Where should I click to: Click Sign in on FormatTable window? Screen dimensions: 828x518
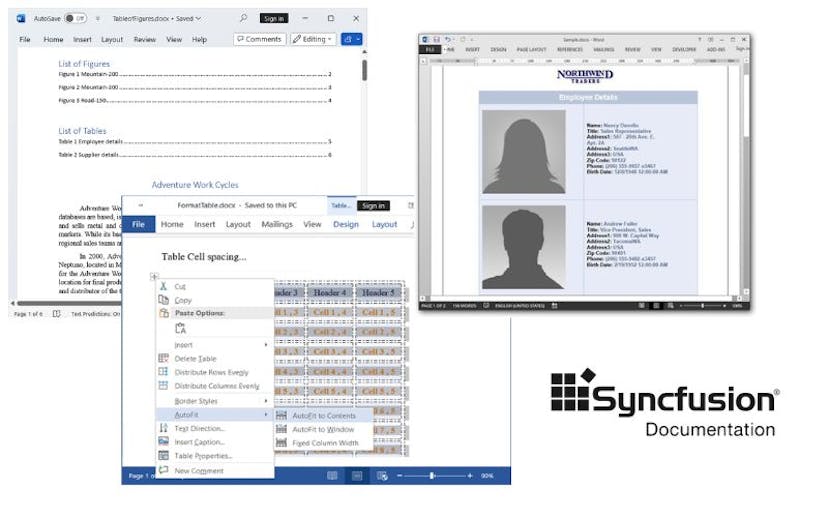coord(374,205)
